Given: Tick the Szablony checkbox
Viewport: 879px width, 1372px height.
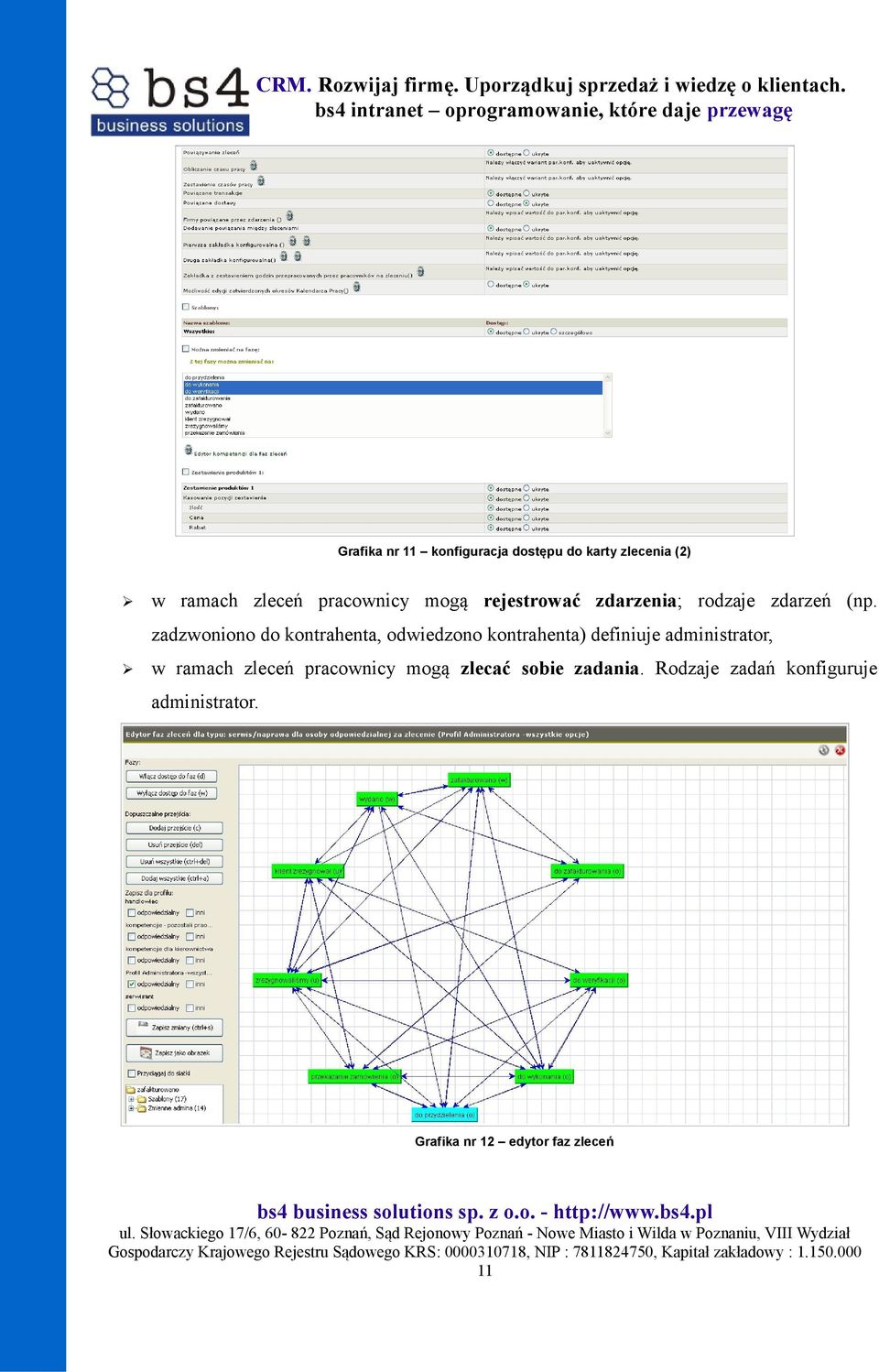Looking at the screenshot, I should click(x=186, y=307).
